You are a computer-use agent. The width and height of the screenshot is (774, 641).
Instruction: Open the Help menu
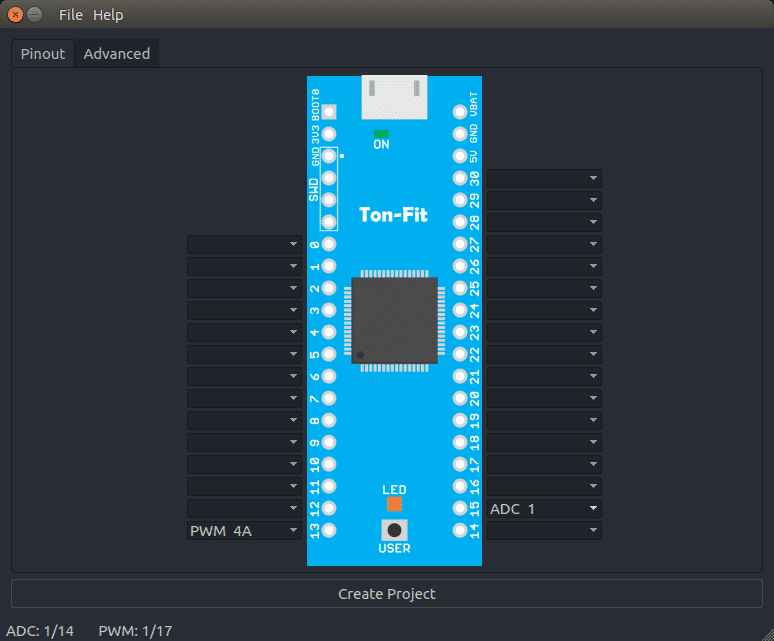click(108, 15)
